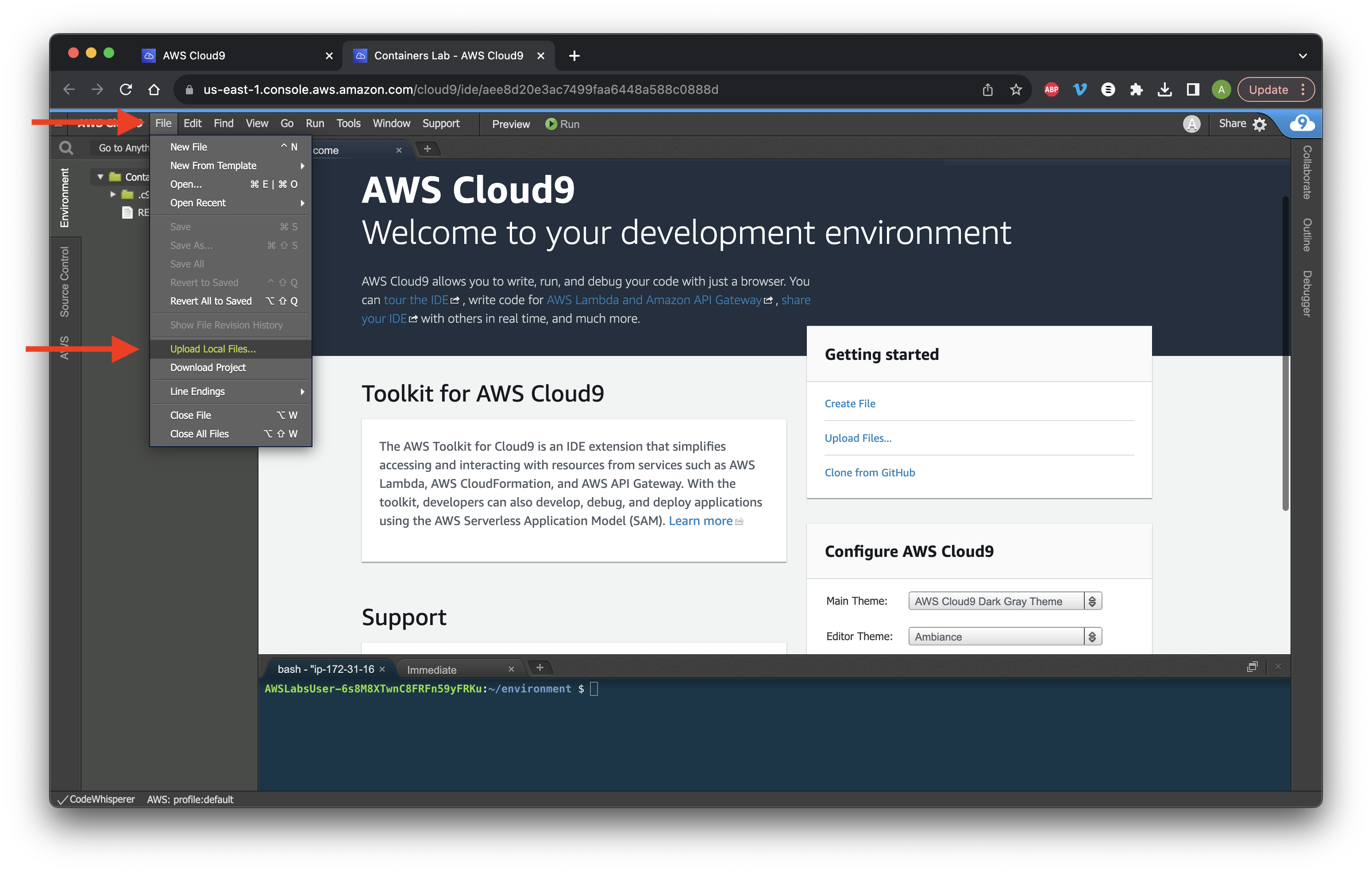This screenshot has height=873, width=1372.
Task: Open a new browser tab with plus
Action: [574, 55]
